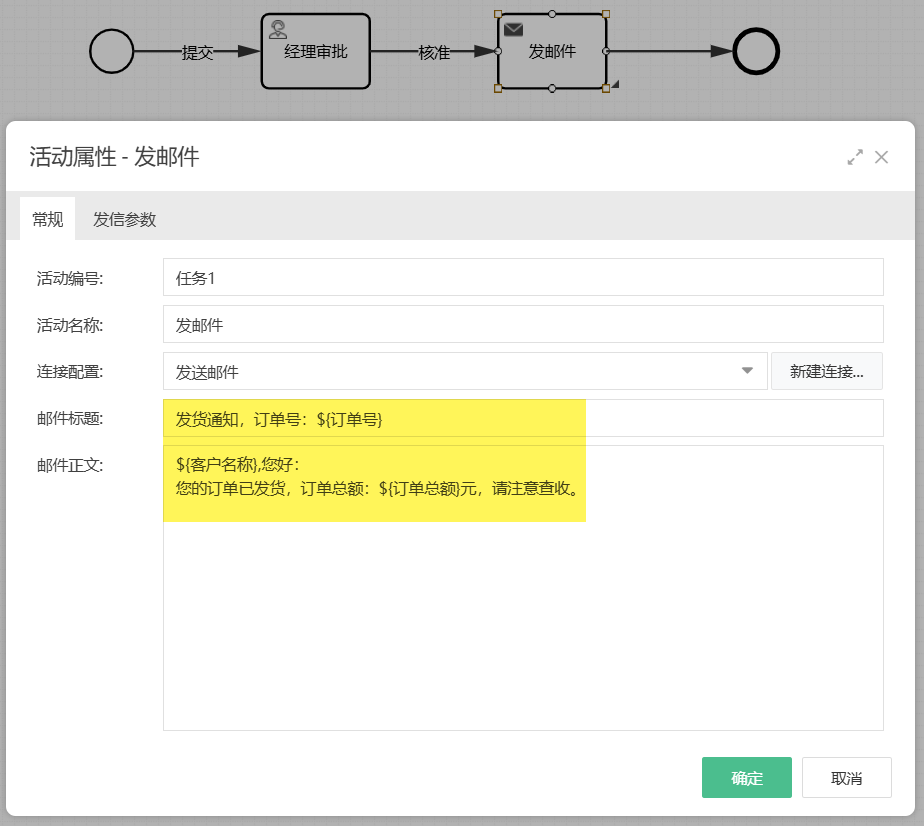Click the 取消 button

[x=846, y=777]
